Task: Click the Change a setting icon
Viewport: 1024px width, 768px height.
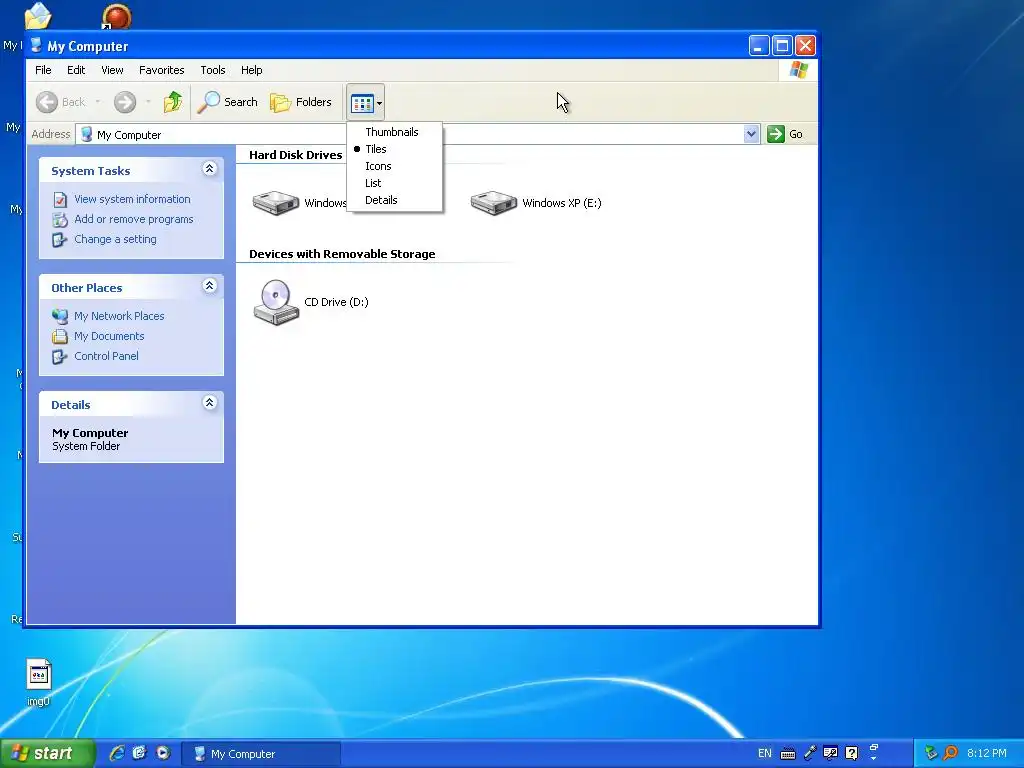Action: point(60,240)
